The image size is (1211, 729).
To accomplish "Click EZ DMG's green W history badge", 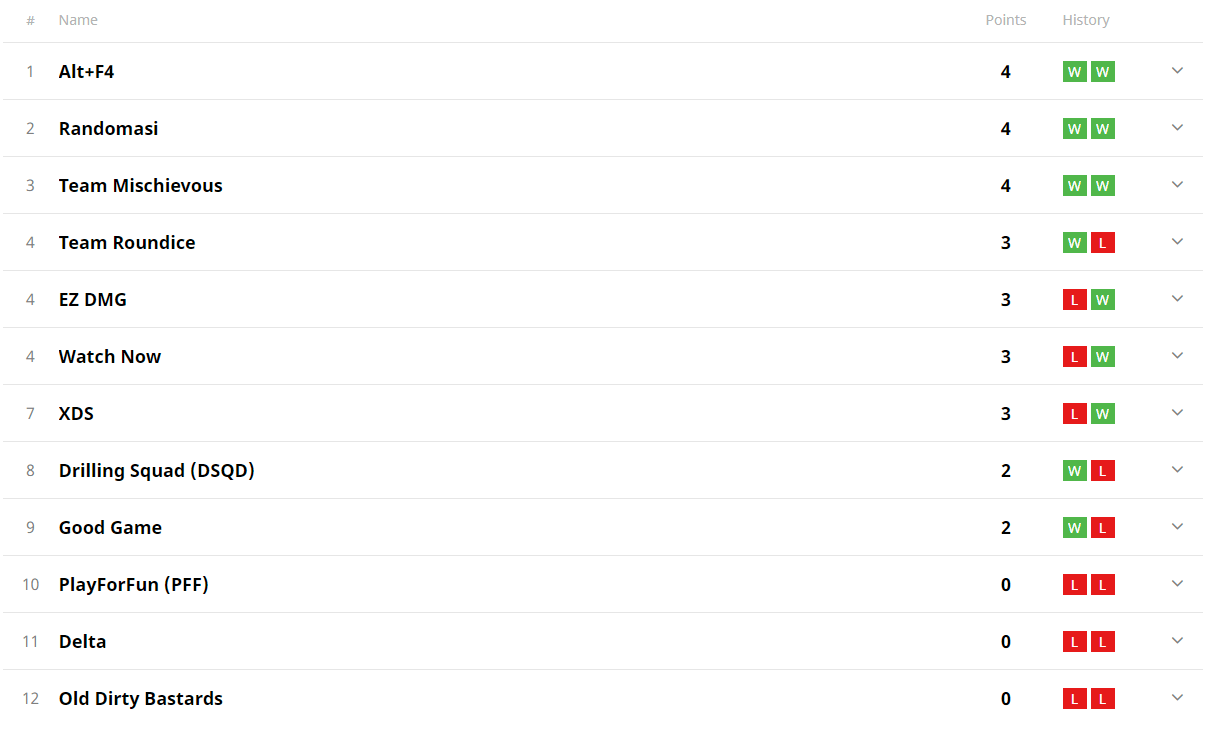I will click(1102, 300).
